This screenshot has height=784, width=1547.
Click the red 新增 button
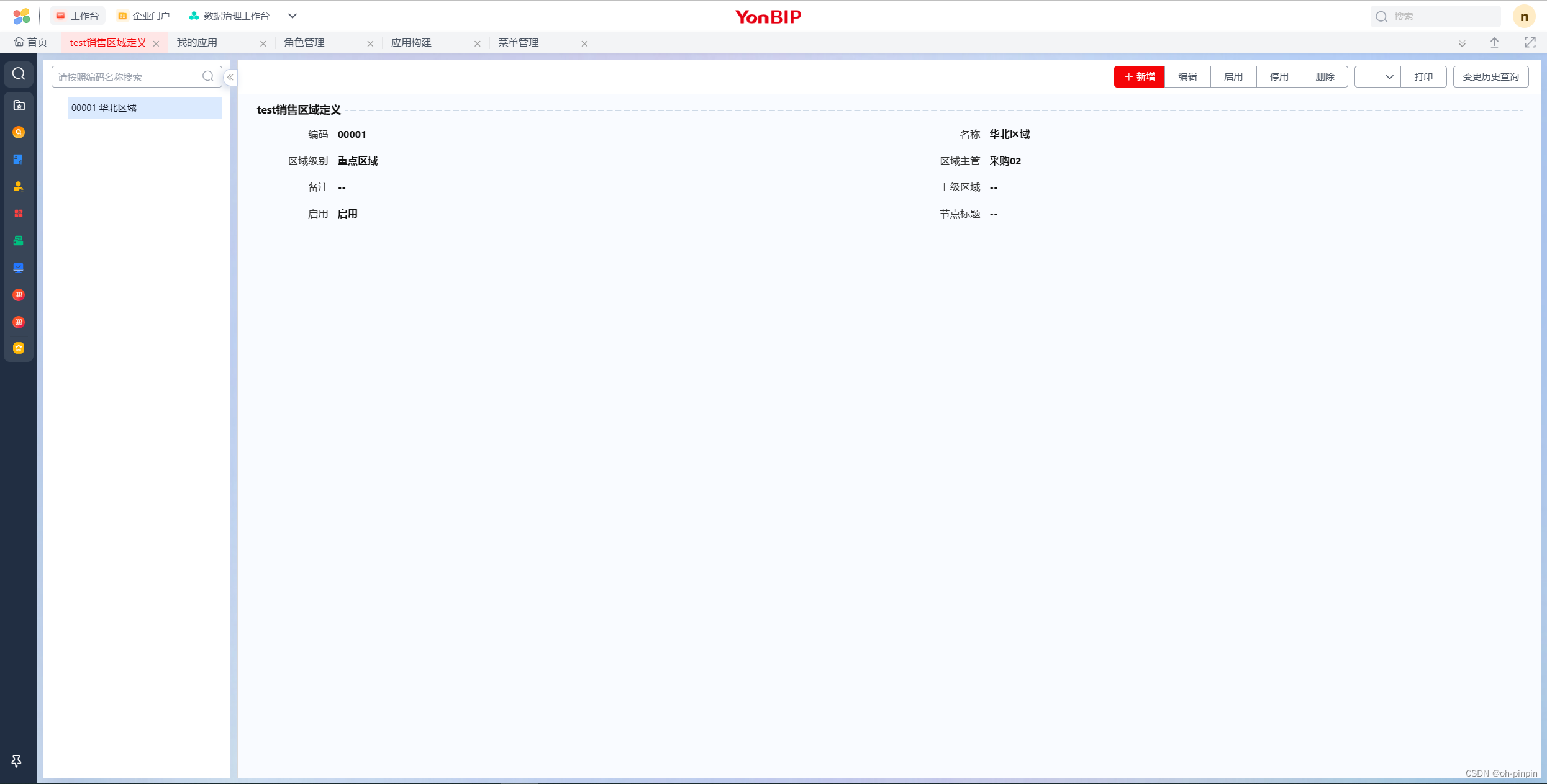click(x=1139, y=76)
